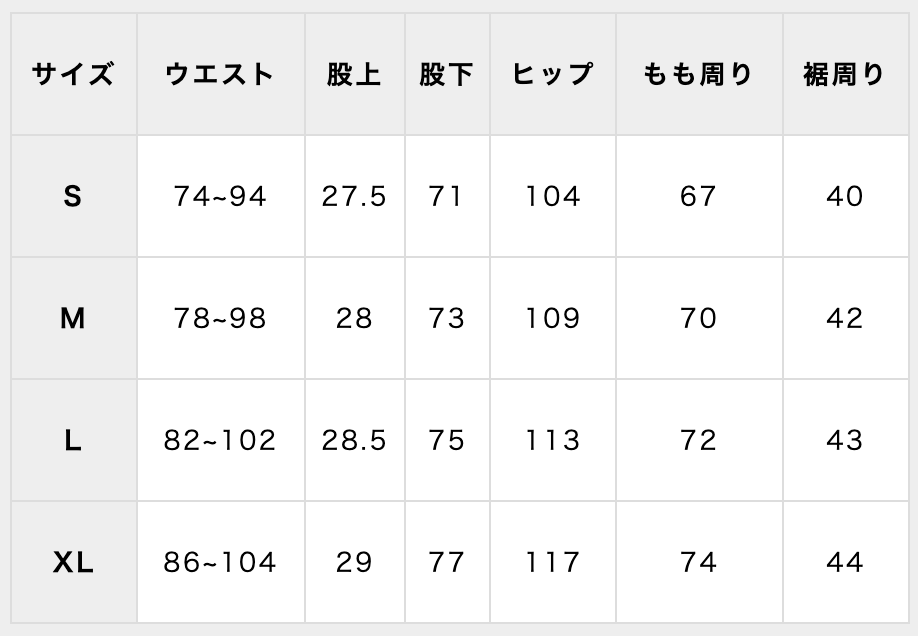
Task: Select the 股下 column header
Action: (x=446, y=74)
